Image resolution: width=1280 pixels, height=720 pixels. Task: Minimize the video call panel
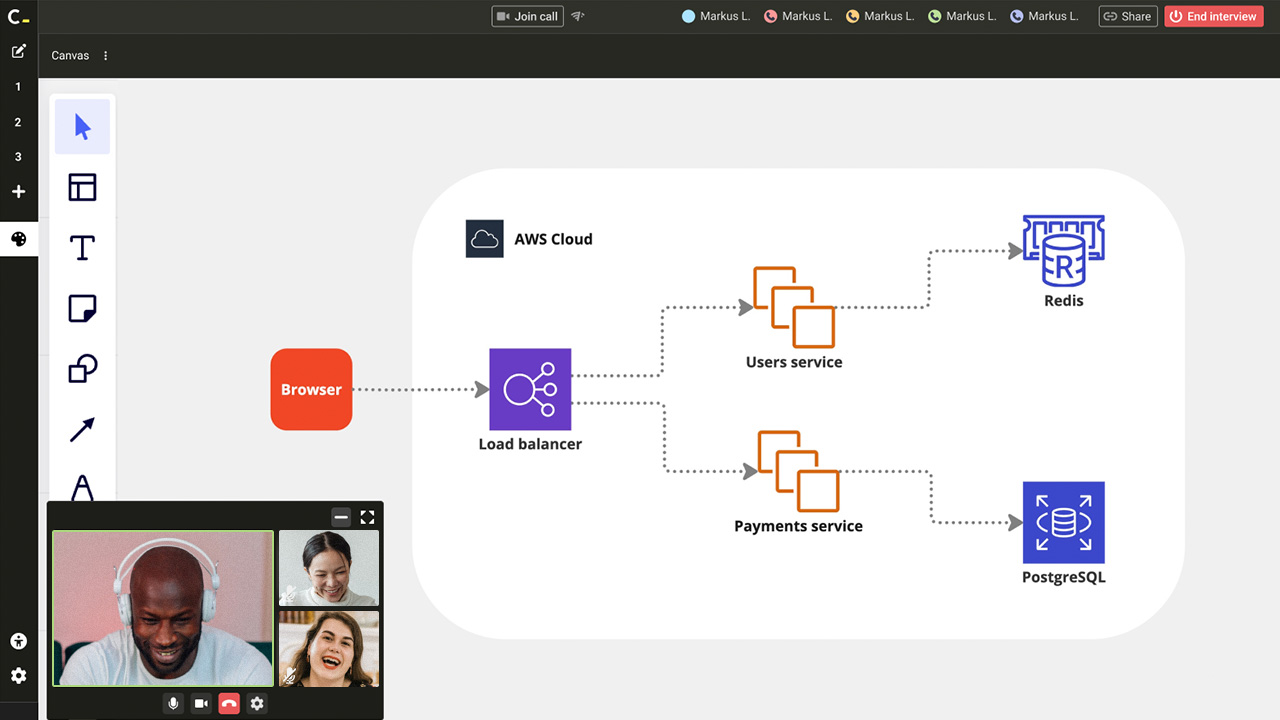[341, 517]
